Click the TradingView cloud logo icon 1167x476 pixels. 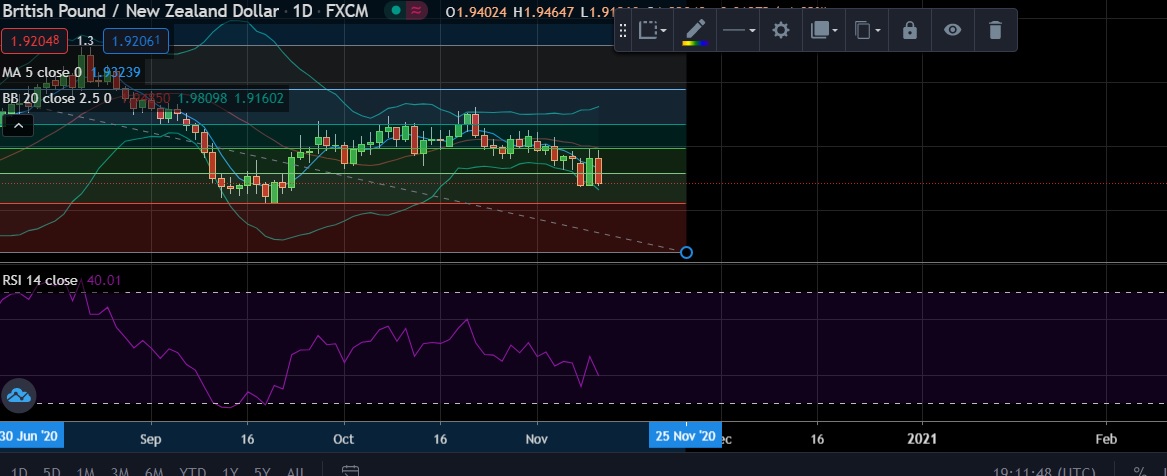point(17,396)
